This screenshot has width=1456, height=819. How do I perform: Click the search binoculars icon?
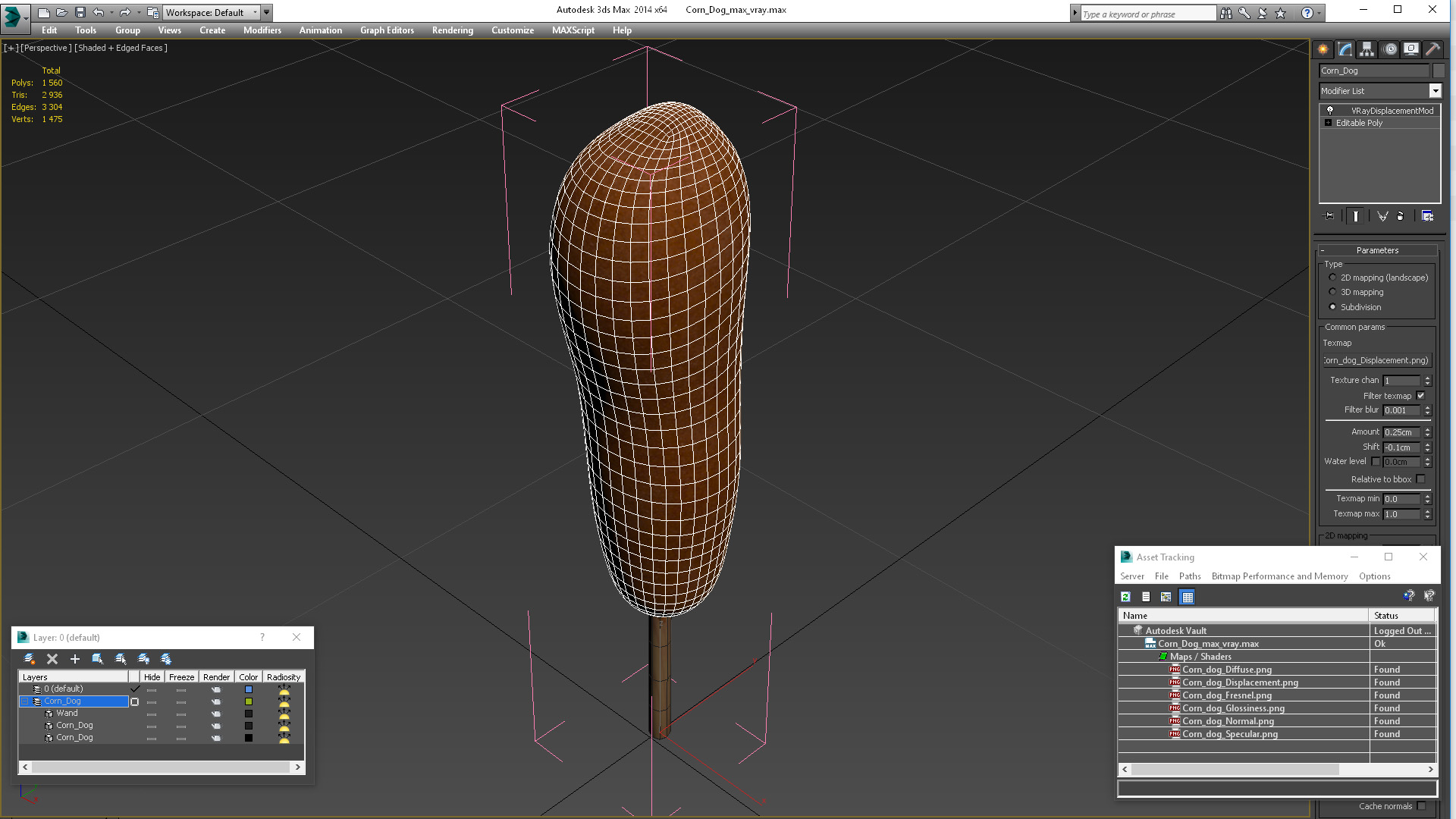tap(1225, 13)
